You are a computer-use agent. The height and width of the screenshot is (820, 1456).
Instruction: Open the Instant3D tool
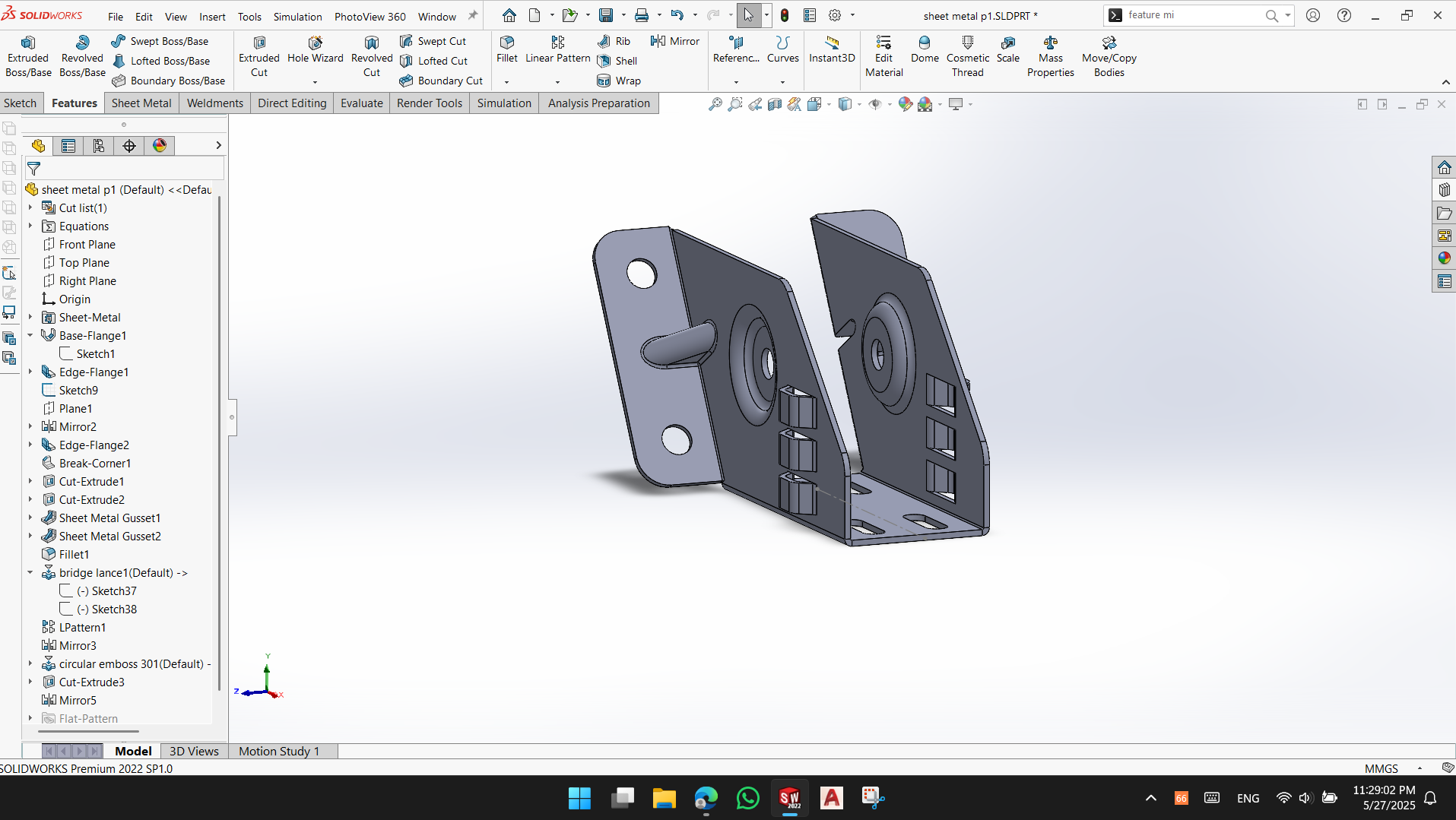click(832, 50)
